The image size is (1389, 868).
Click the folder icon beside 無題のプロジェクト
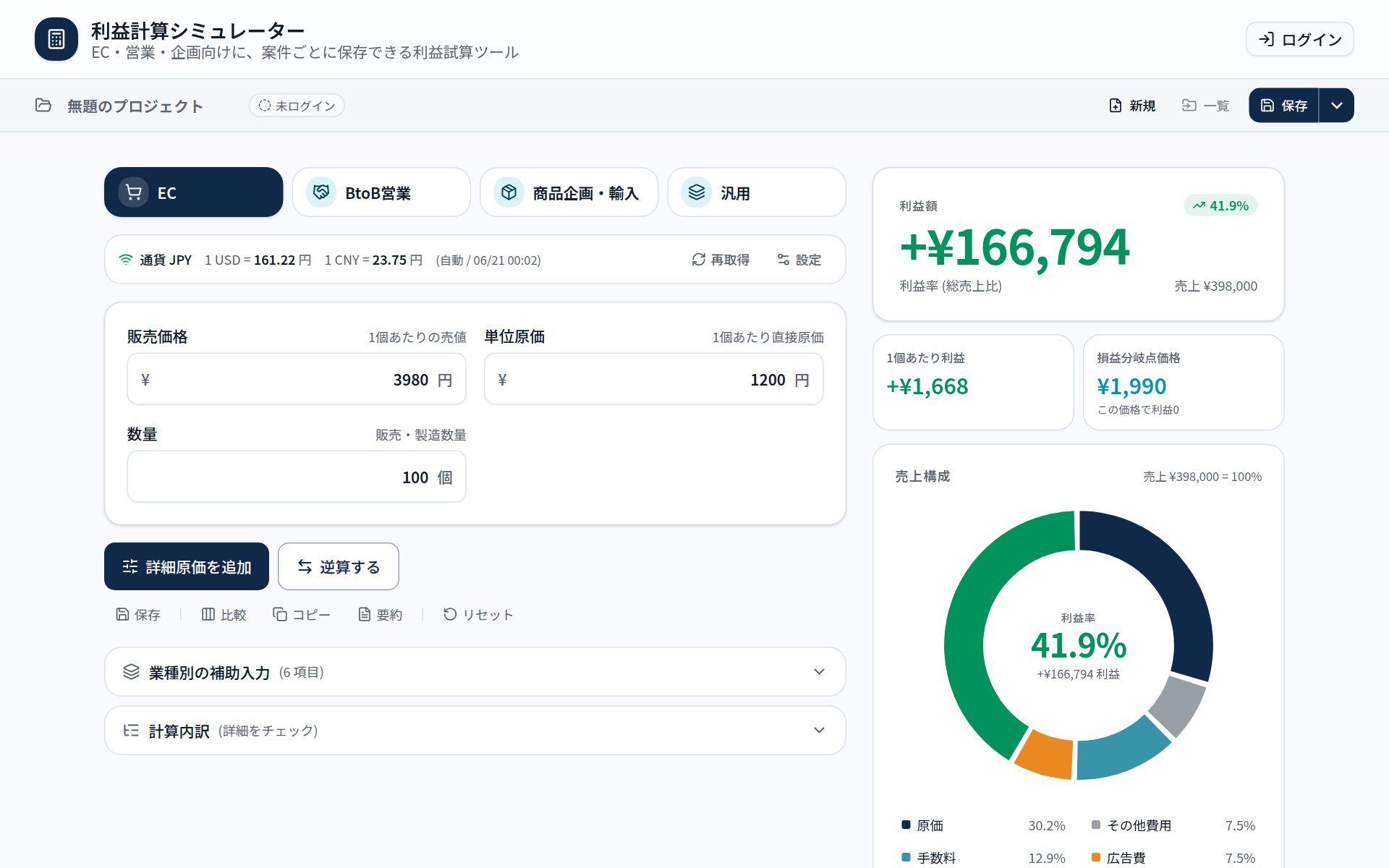pyautogui.click(x=43, y=106)
